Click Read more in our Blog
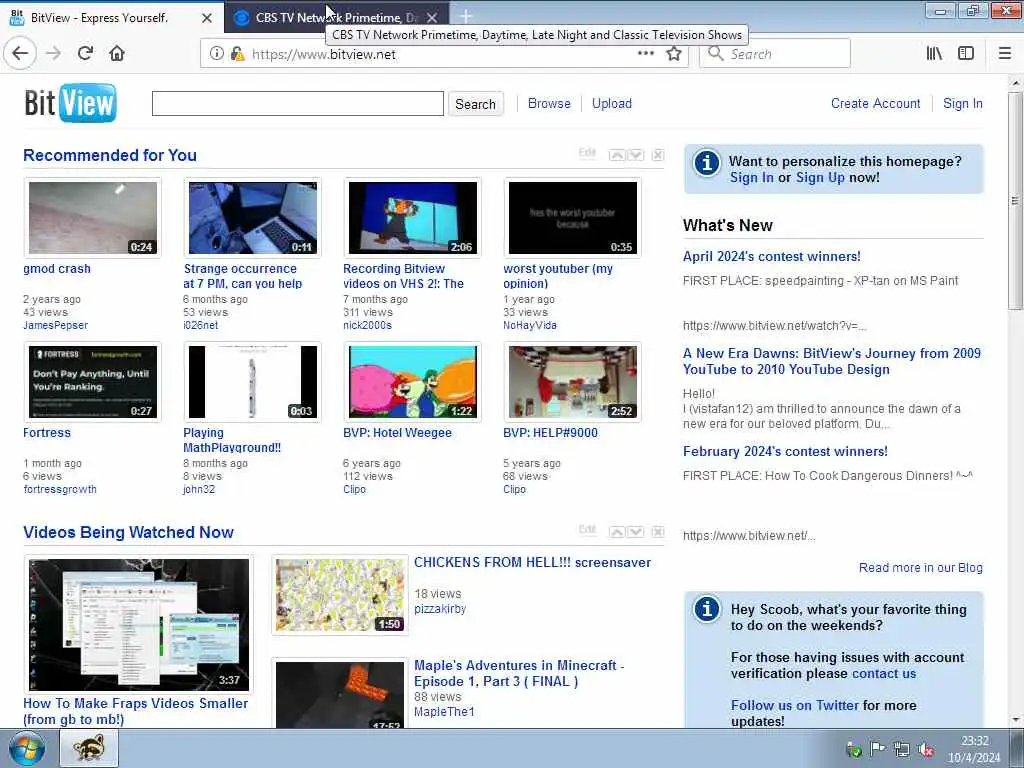 click(921, 568)
